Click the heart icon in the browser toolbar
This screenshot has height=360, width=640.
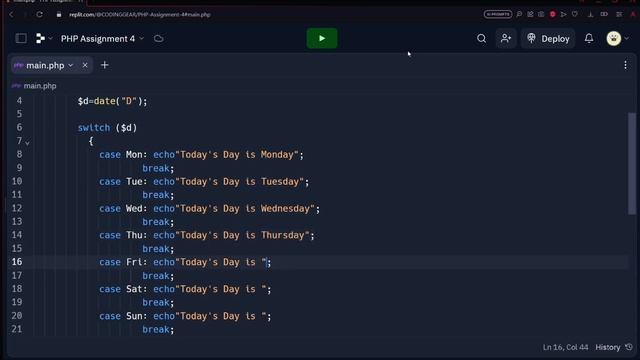pyautogui.click(x=575, y=14)
